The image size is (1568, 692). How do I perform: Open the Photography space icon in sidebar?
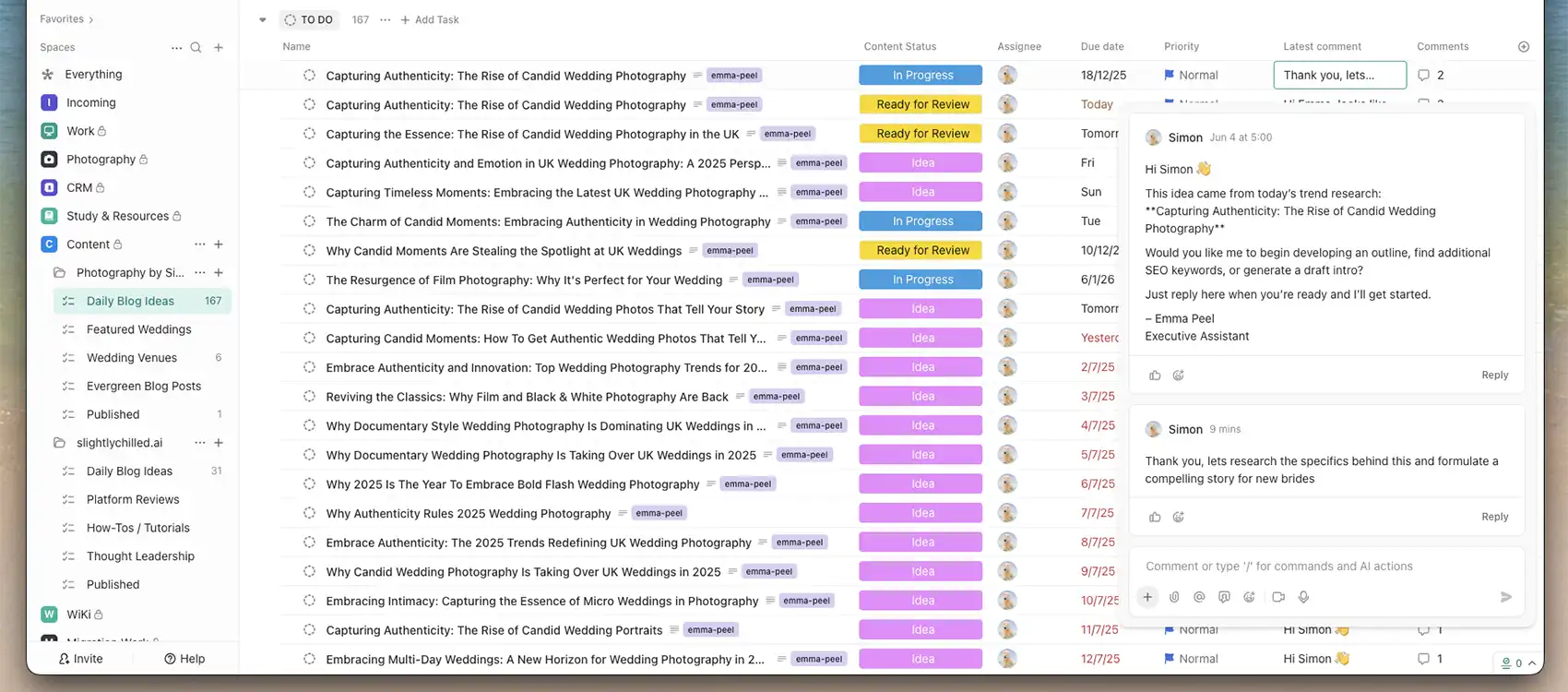click(49, 160)
